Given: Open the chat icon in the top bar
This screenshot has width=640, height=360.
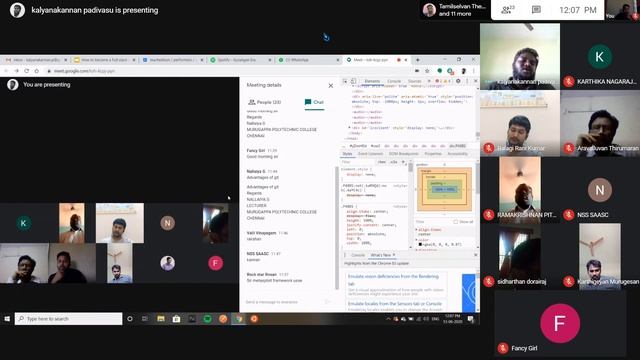Looking at the screenshot, I should tap(536, 10).
